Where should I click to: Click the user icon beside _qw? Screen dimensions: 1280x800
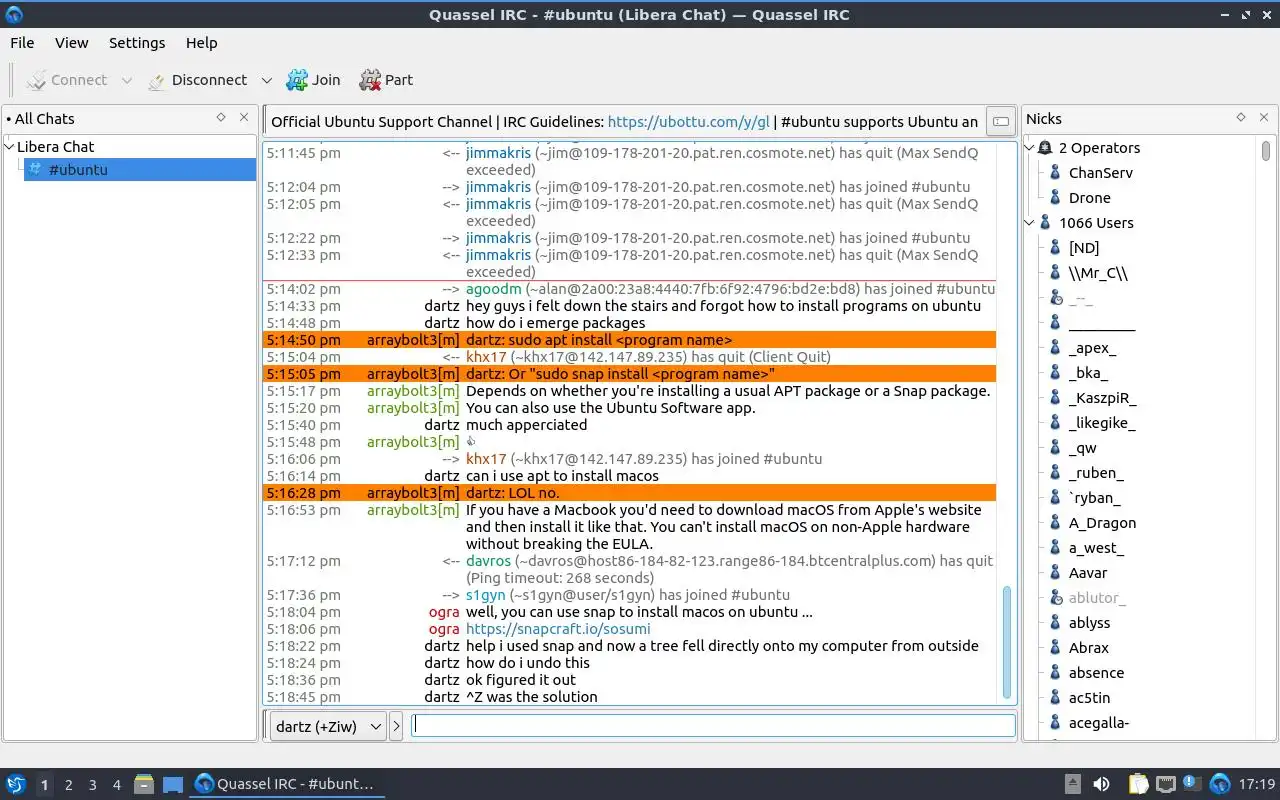coord(1055,448)
